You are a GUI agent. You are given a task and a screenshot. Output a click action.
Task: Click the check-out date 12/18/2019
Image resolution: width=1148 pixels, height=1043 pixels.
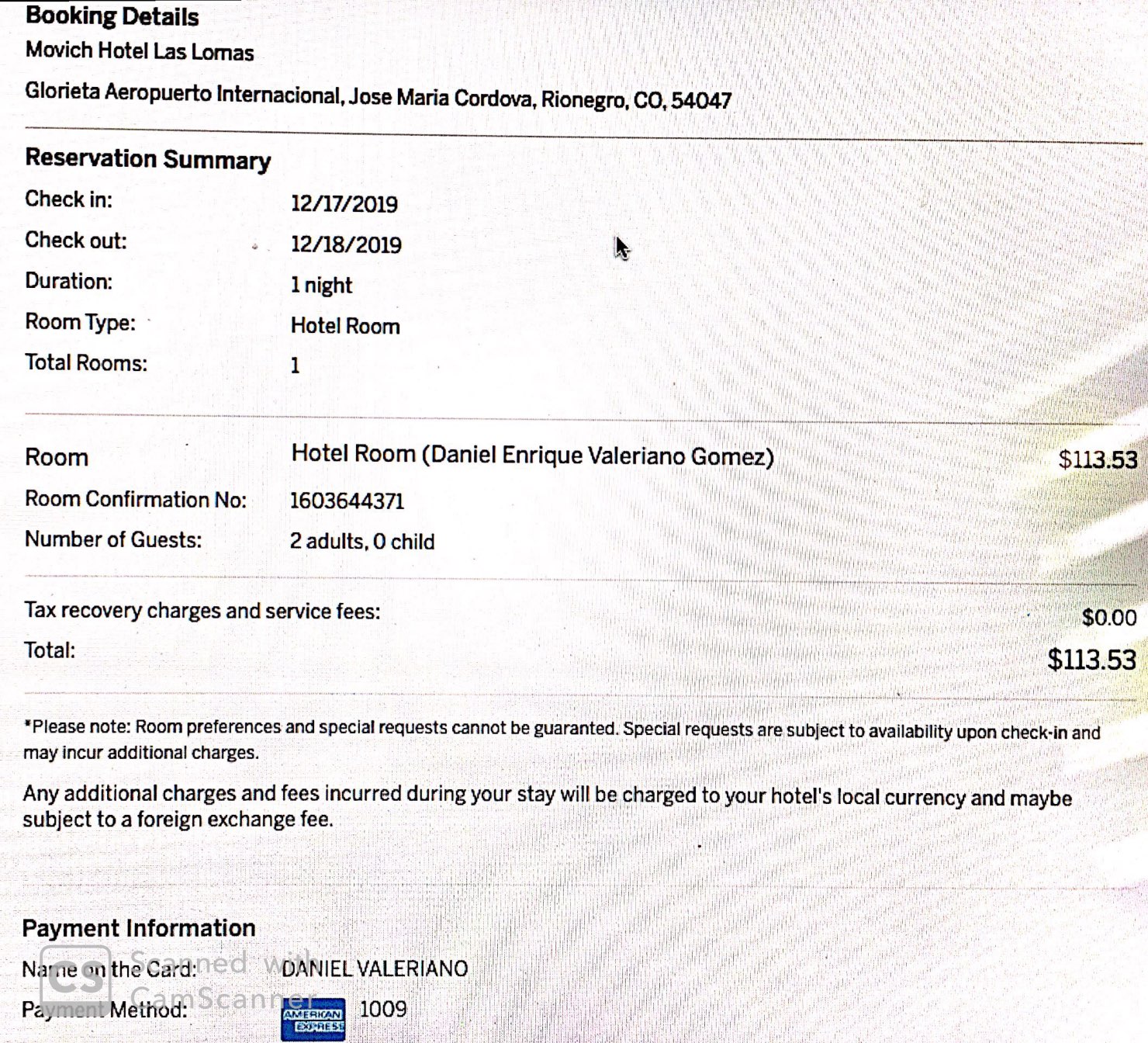(x=346, y=245)
